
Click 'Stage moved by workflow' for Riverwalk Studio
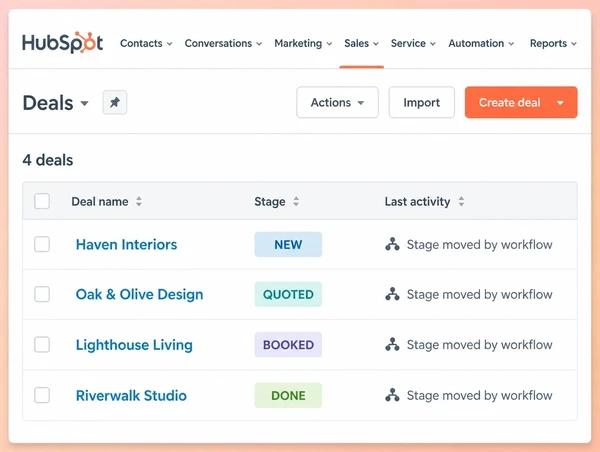(x=479, y=395)
